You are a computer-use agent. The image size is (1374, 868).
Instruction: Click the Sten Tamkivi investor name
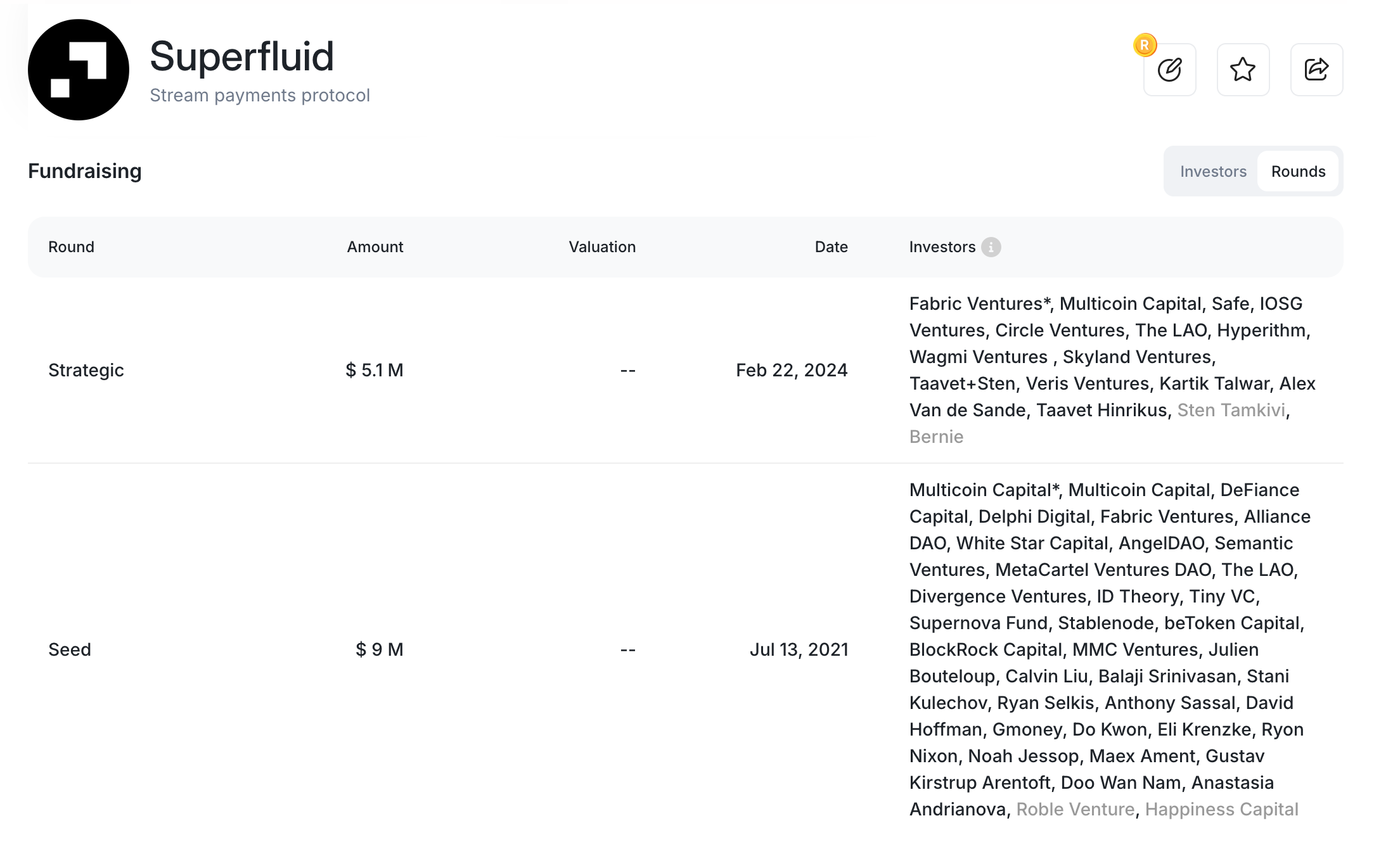[1231, 411]
